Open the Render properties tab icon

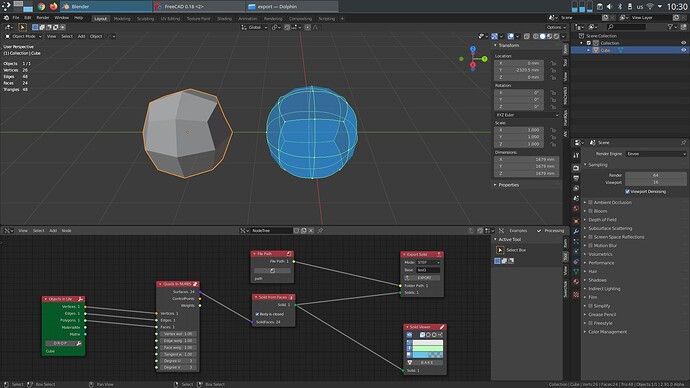(x=576, y=168)
